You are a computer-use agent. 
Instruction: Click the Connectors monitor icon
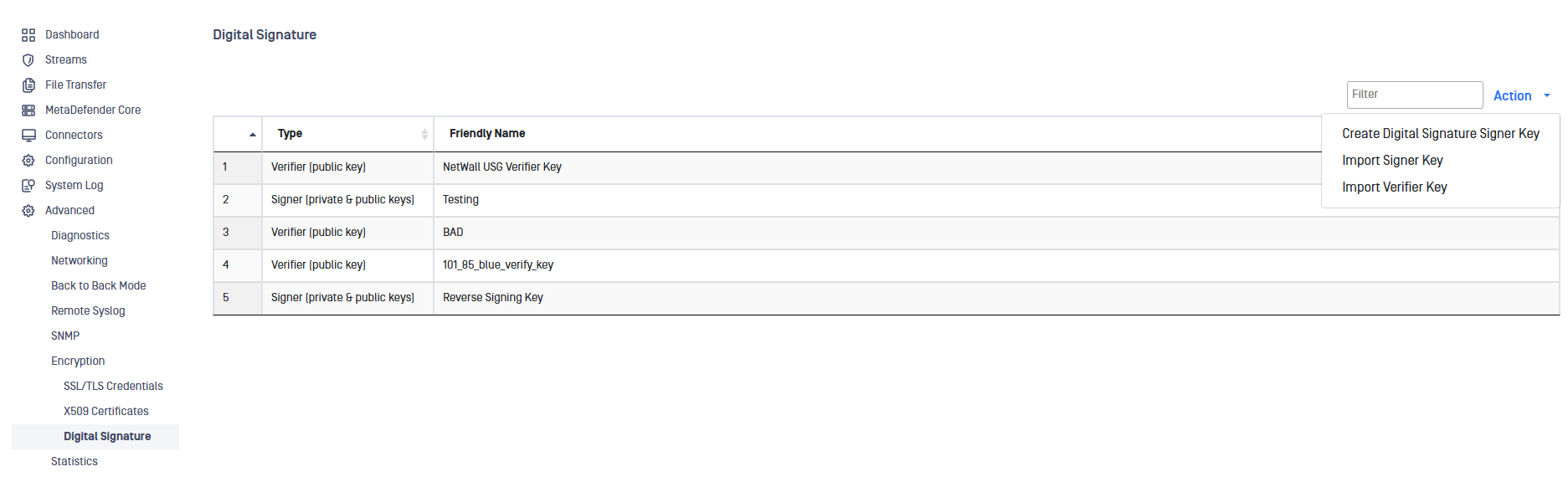tap(28, 136)
